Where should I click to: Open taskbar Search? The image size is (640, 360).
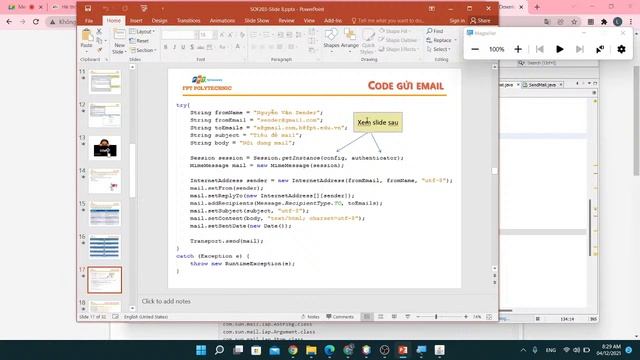click(219, 350)
